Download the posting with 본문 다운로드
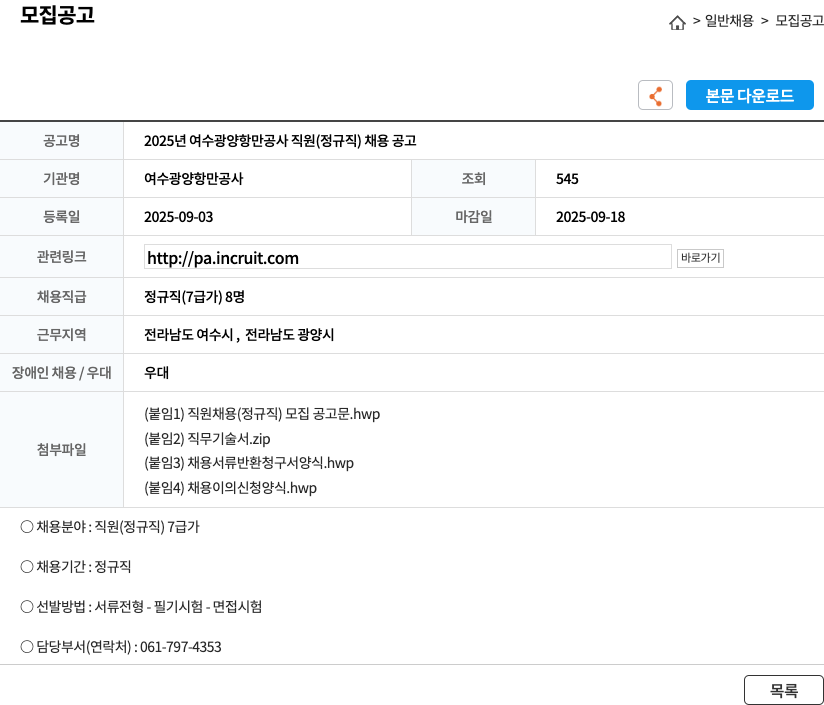This screenshot has width=824, height=705. 749,95
